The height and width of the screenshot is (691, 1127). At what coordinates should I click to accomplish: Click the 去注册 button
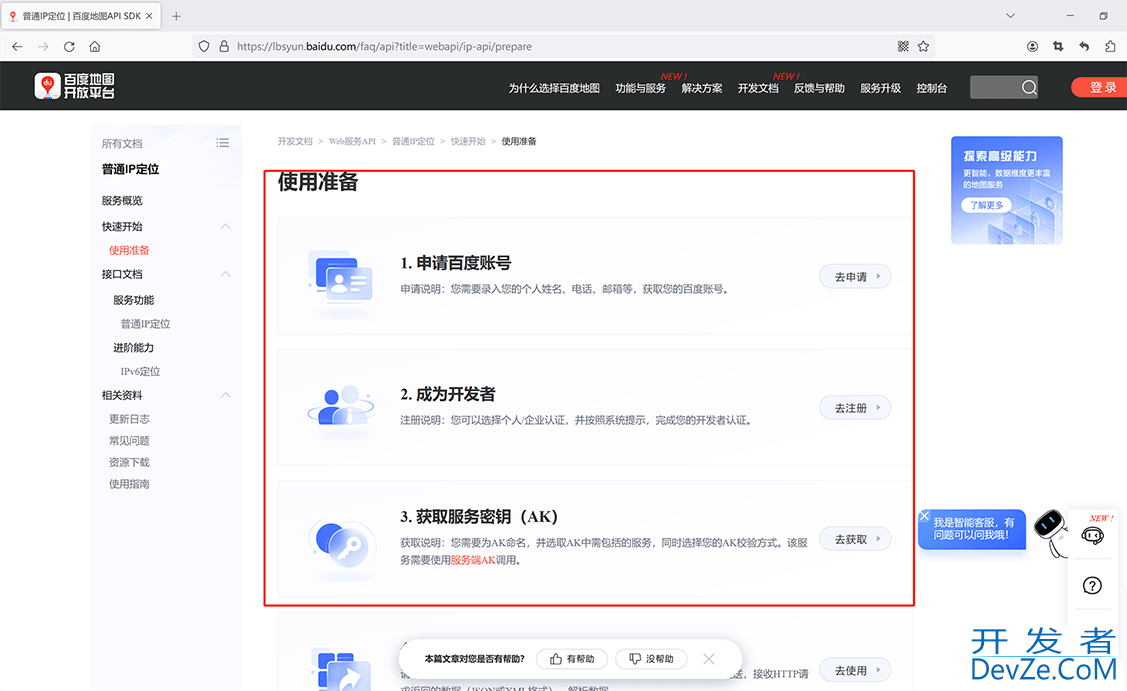click(x=855, y=408)
